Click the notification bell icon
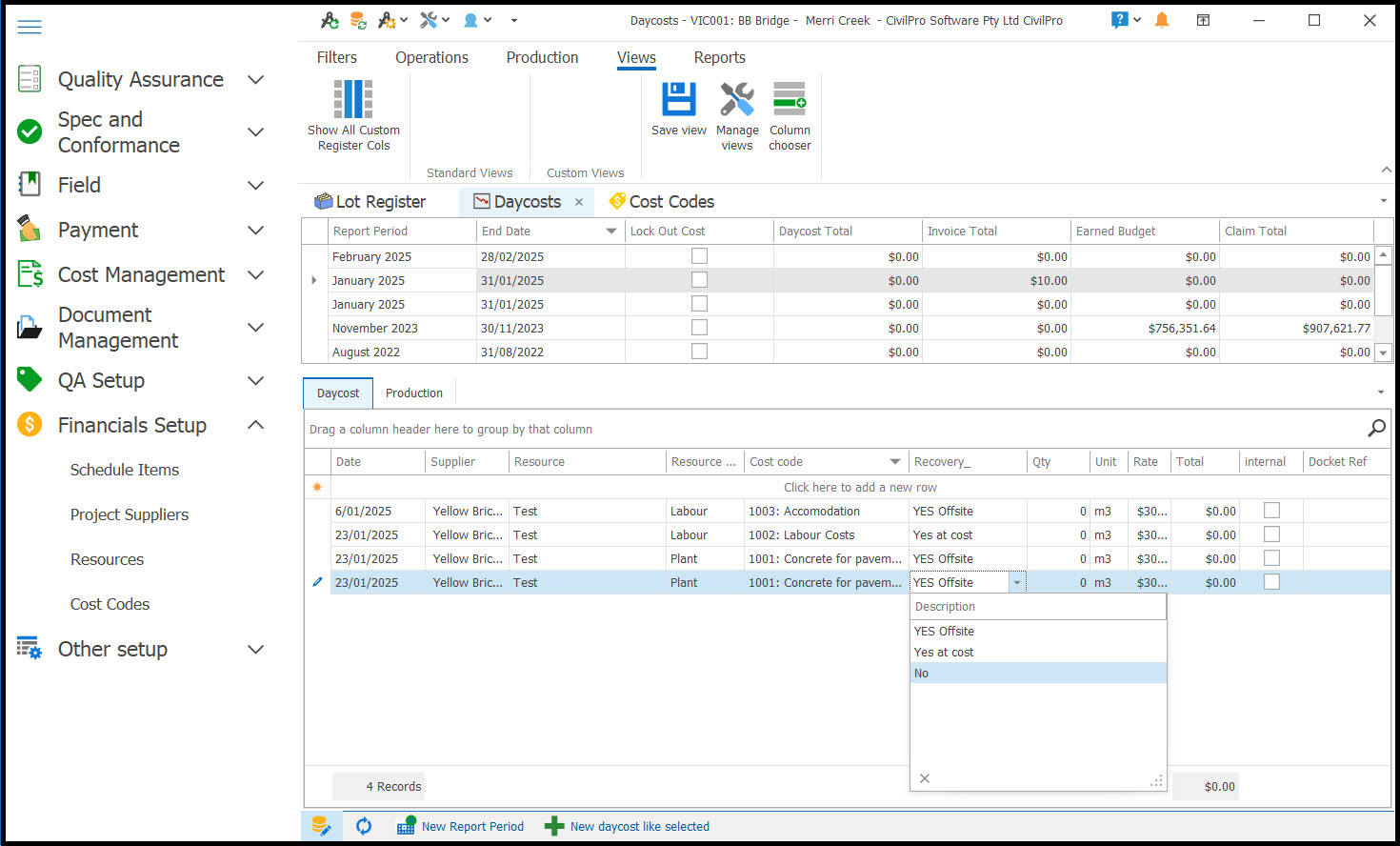 (1161, 20)
